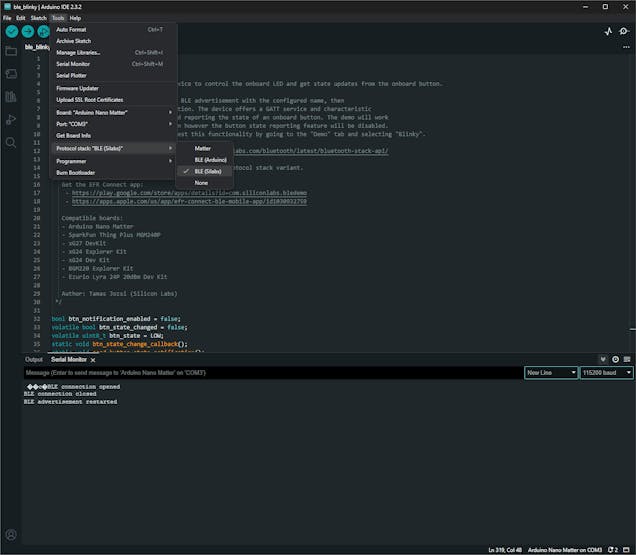Click the Verify sketch checkmark button

(x=12, y=31)
